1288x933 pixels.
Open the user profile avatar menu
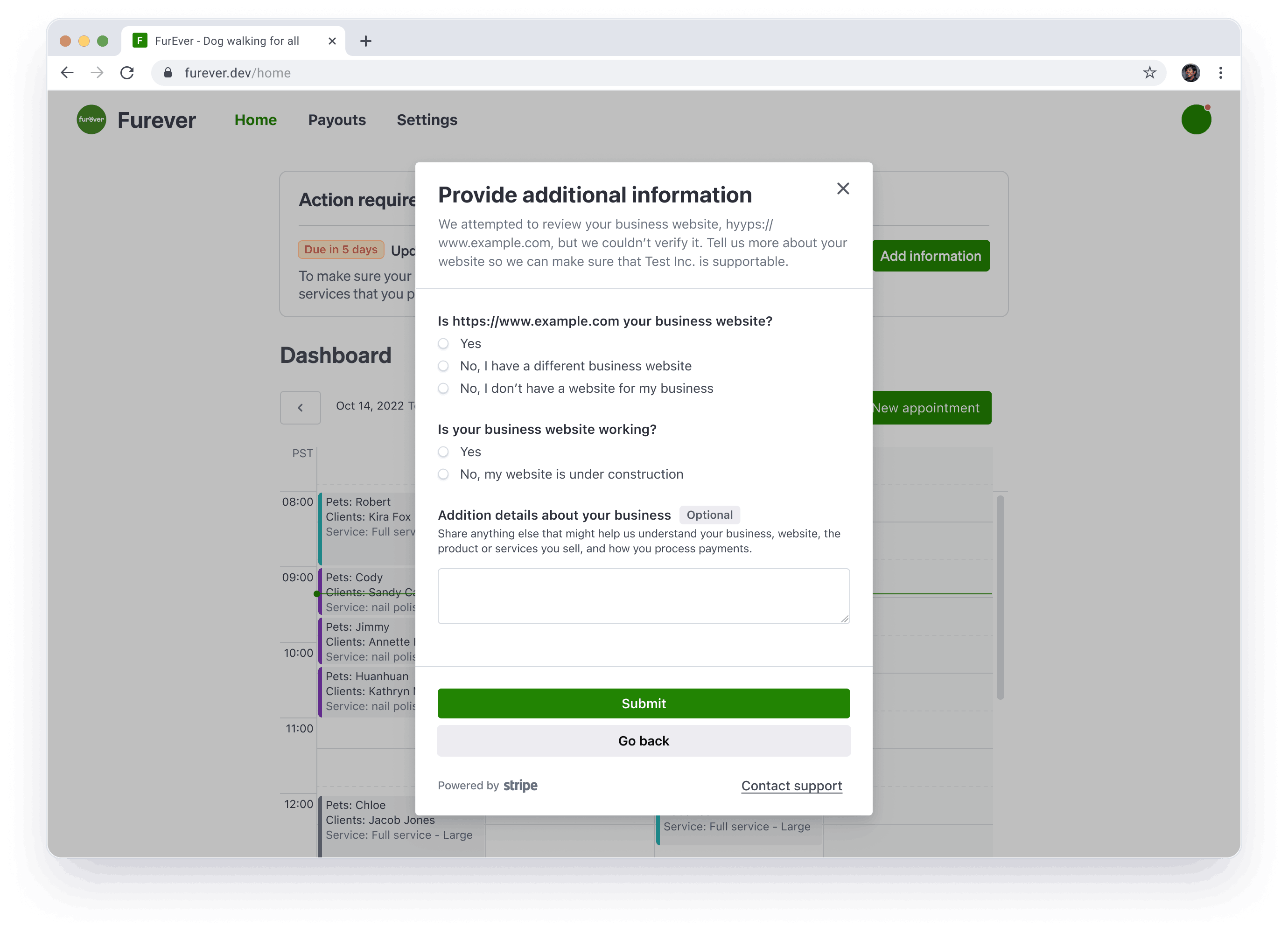pos(1191,73)
